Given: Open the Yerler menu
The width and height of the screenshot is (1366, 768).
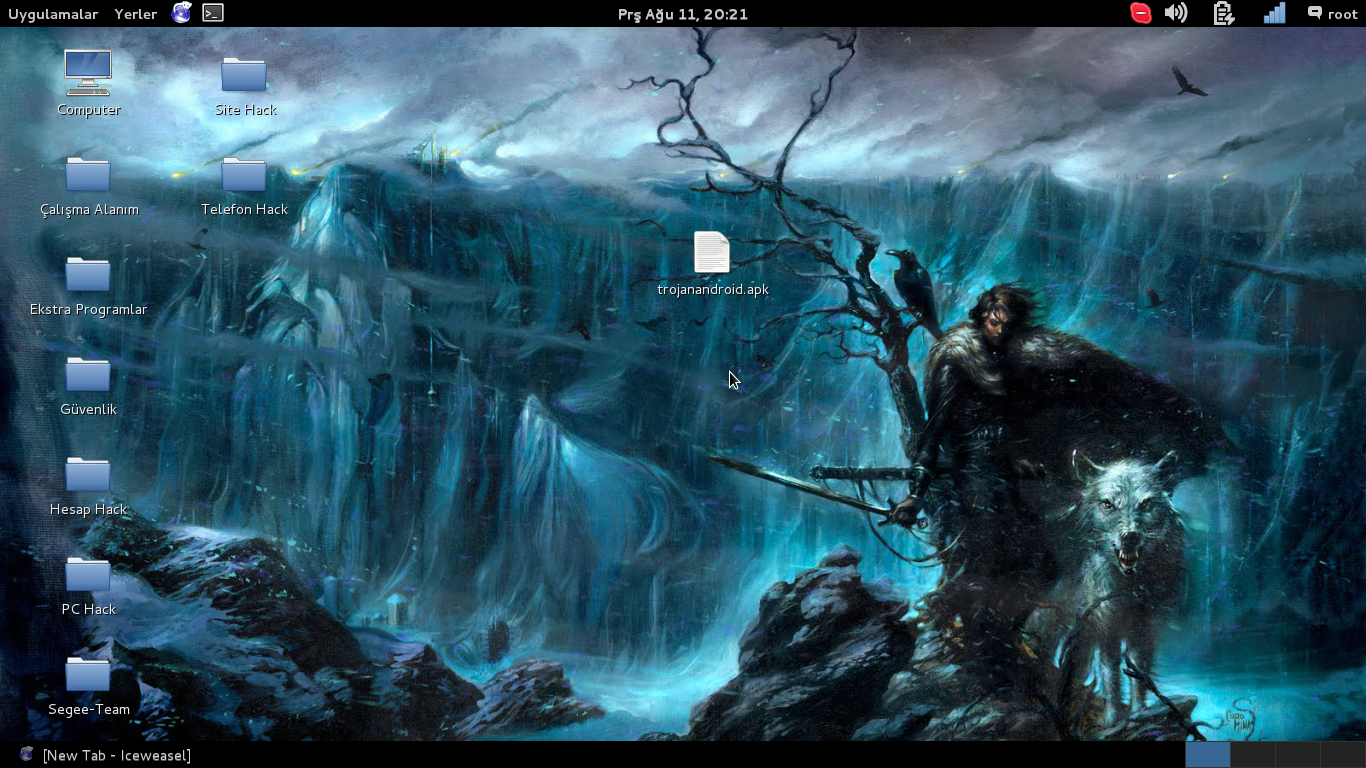Looking at the screenshot, I should point(136,14).
